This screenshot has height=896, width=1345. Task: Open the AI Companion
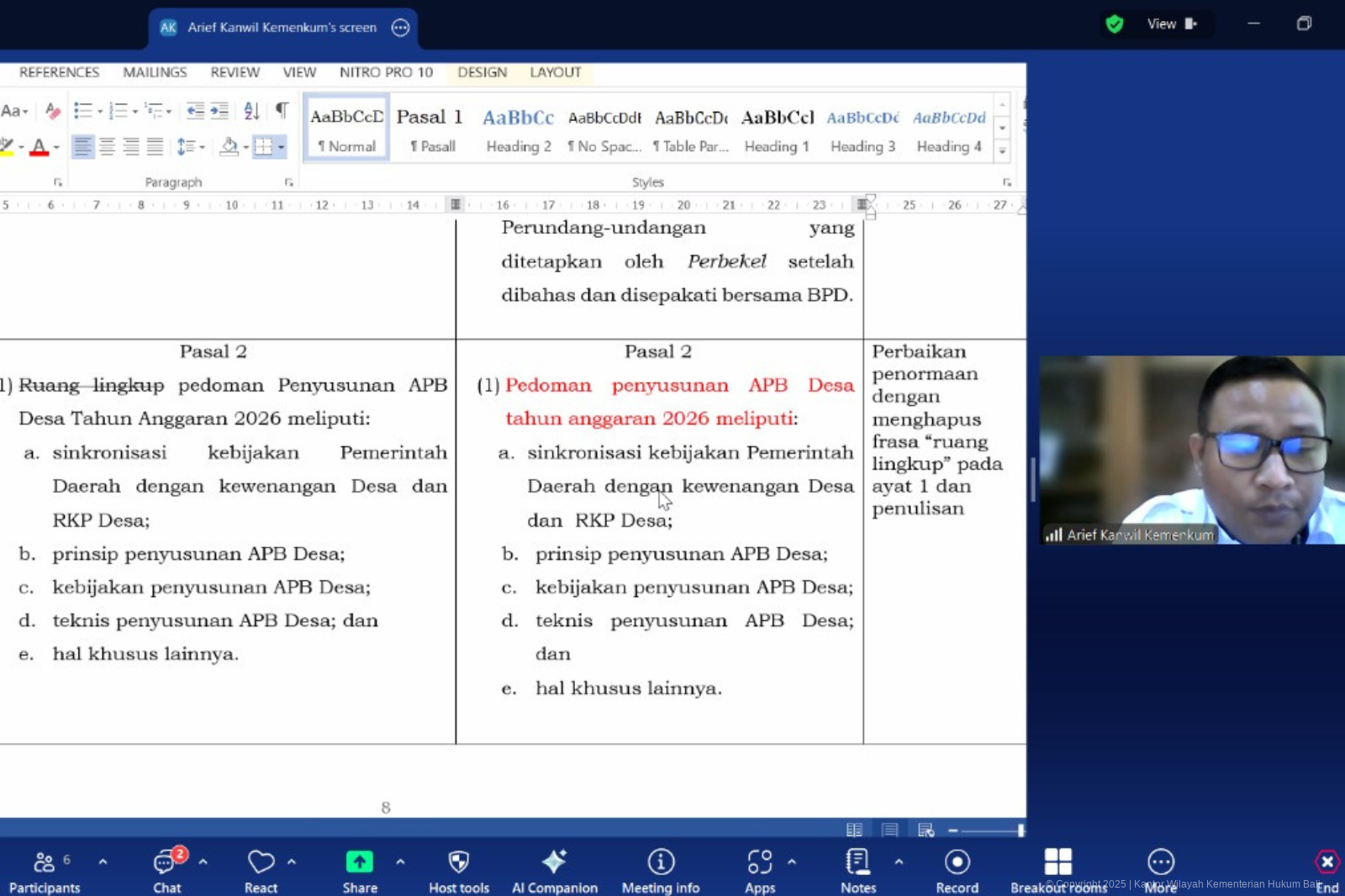[554, 870]
